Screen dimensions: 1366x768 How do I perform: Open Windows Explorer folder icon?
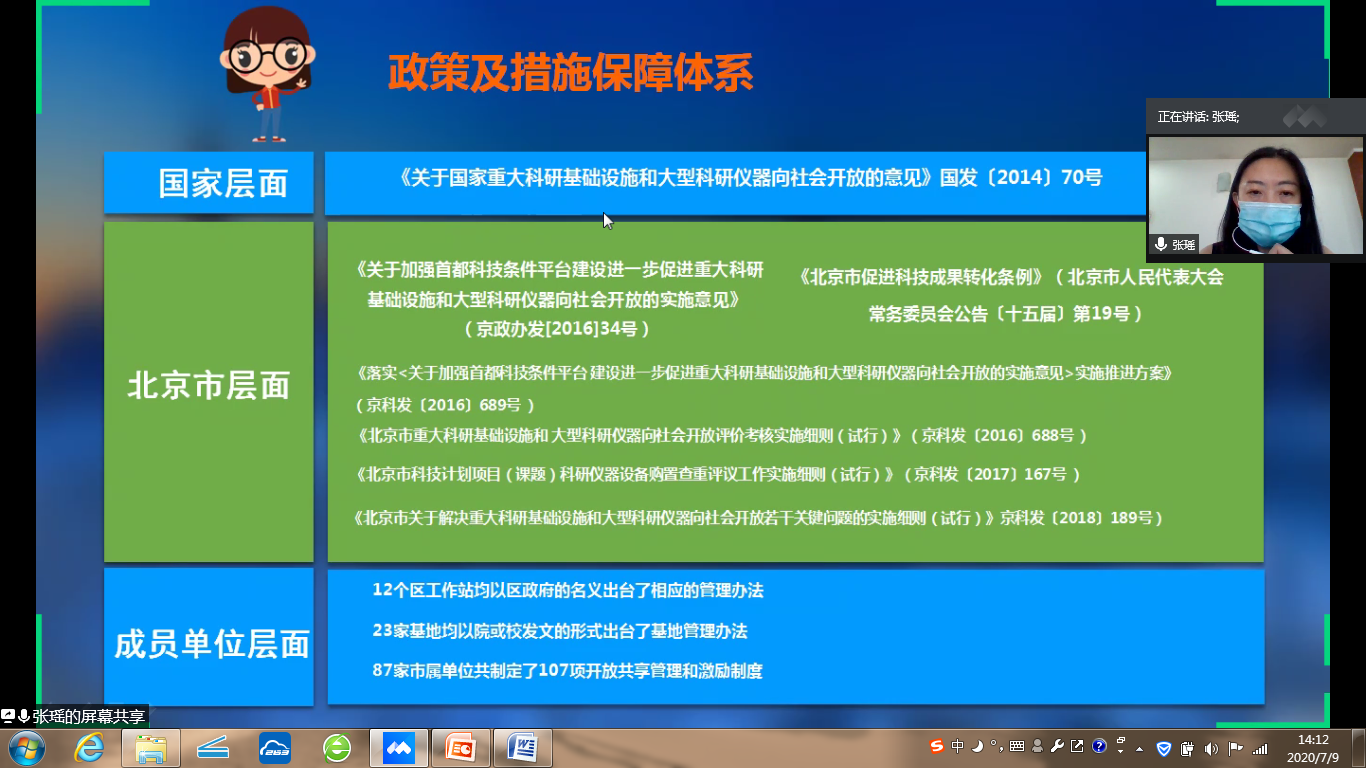point(151,748)
